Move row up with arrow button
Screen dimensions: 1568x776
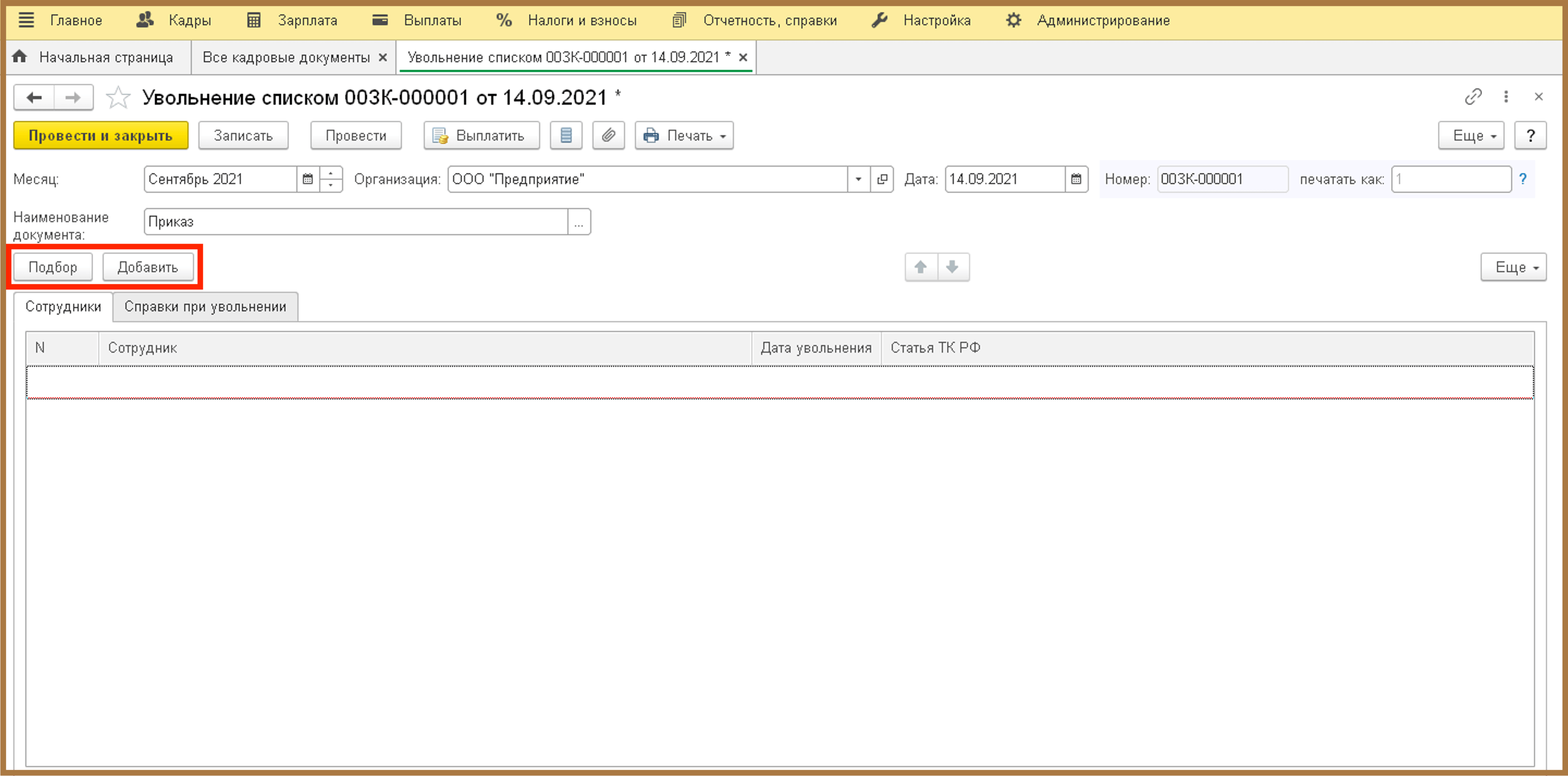pos(921,267)
